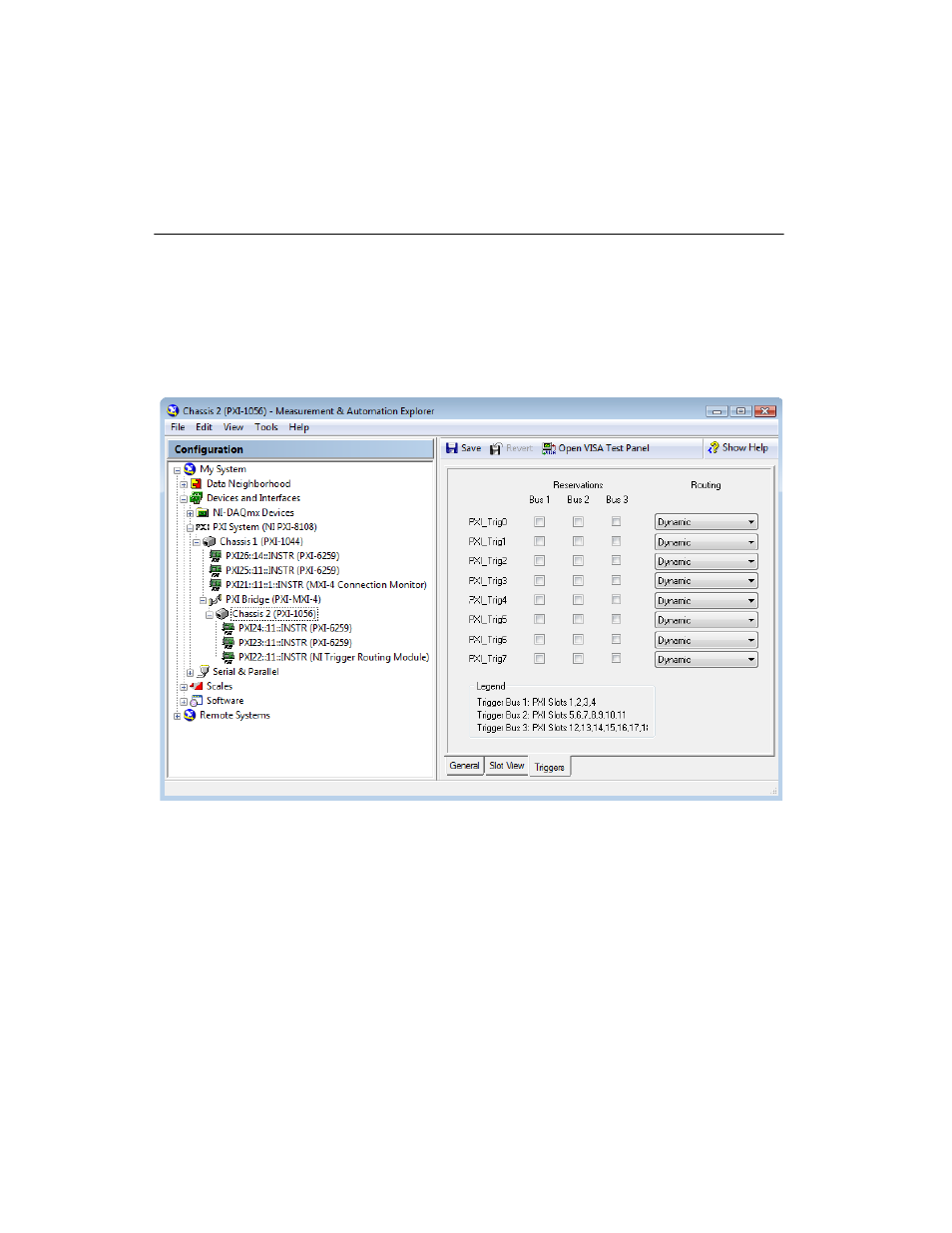The image size is (952, 1233).
Task: Check PXI_Trig1 Bus 3 reservation
Action: coord(616,541)
